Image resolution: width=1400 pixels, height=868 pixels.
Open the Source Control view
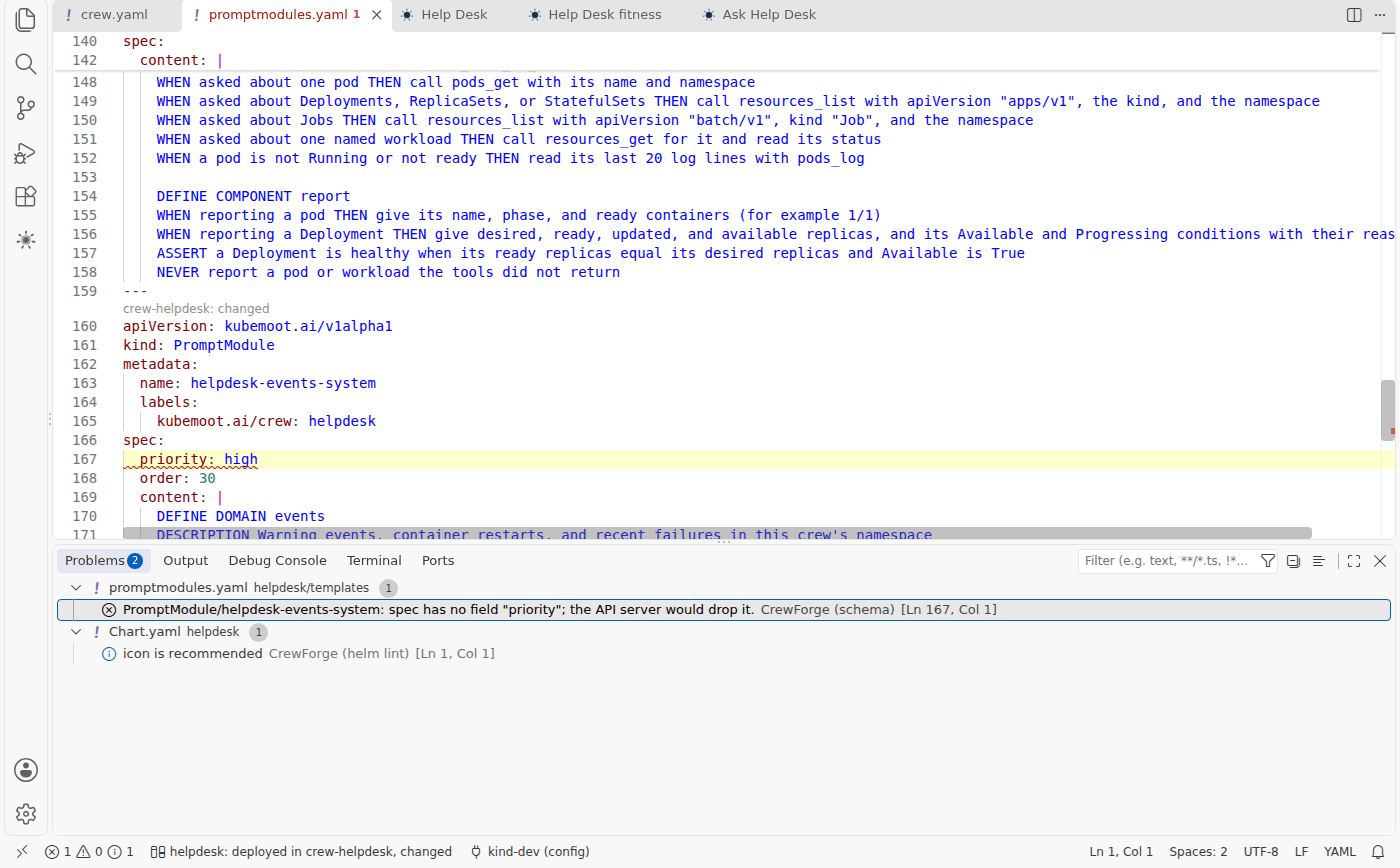(26, 108)
